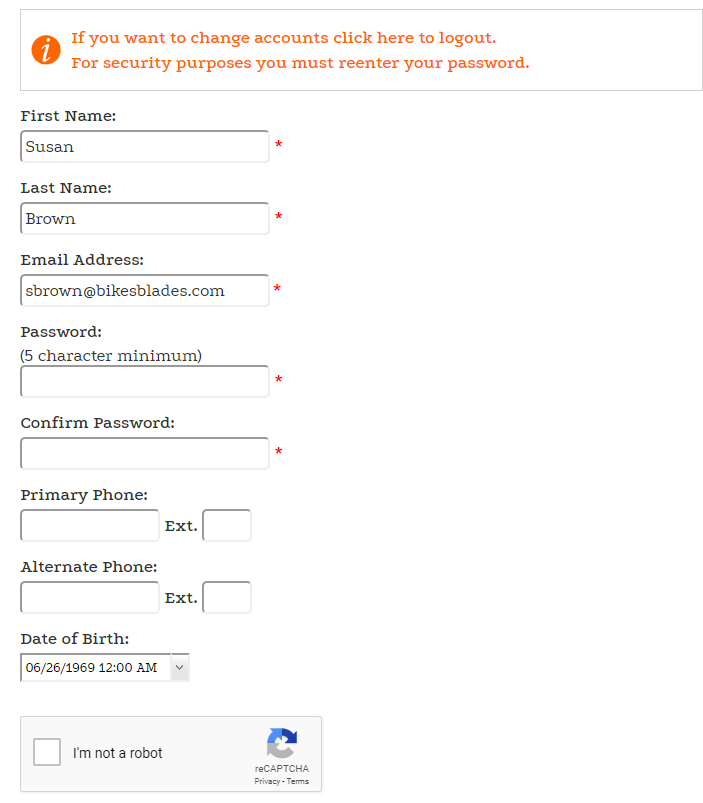Click the Primary Phone number field
The image size is (703, 803).
[90, 525]
